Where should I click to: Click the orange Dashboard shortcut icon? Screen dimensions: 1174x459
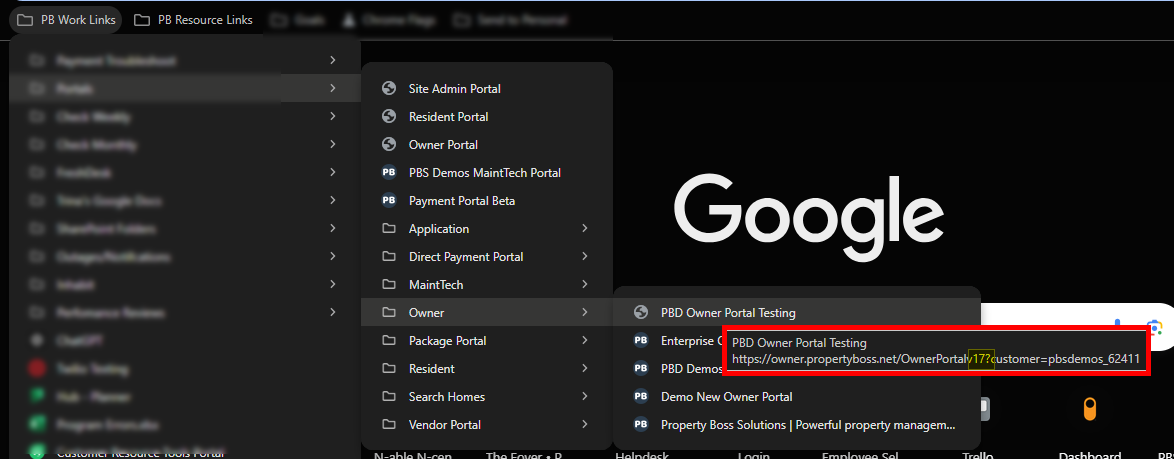pos(1089,409)
